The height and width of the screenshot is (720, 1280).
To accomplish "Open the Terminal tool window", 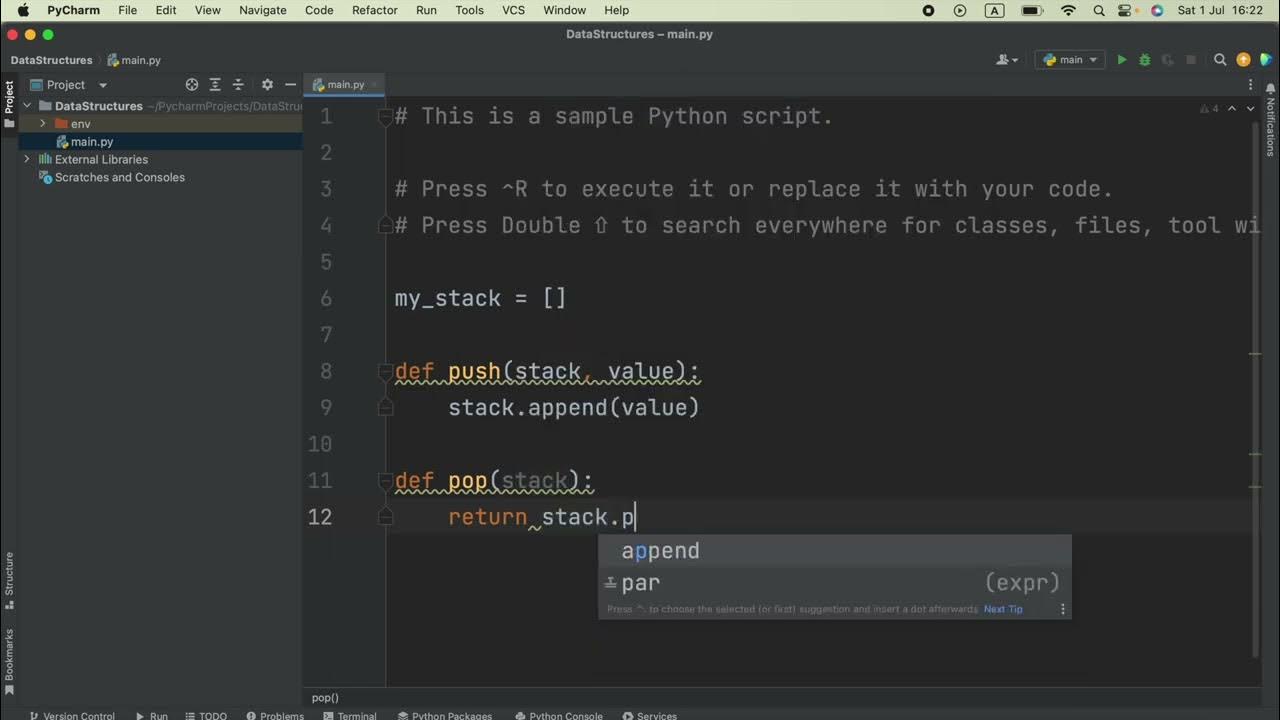I will (350, 715).
